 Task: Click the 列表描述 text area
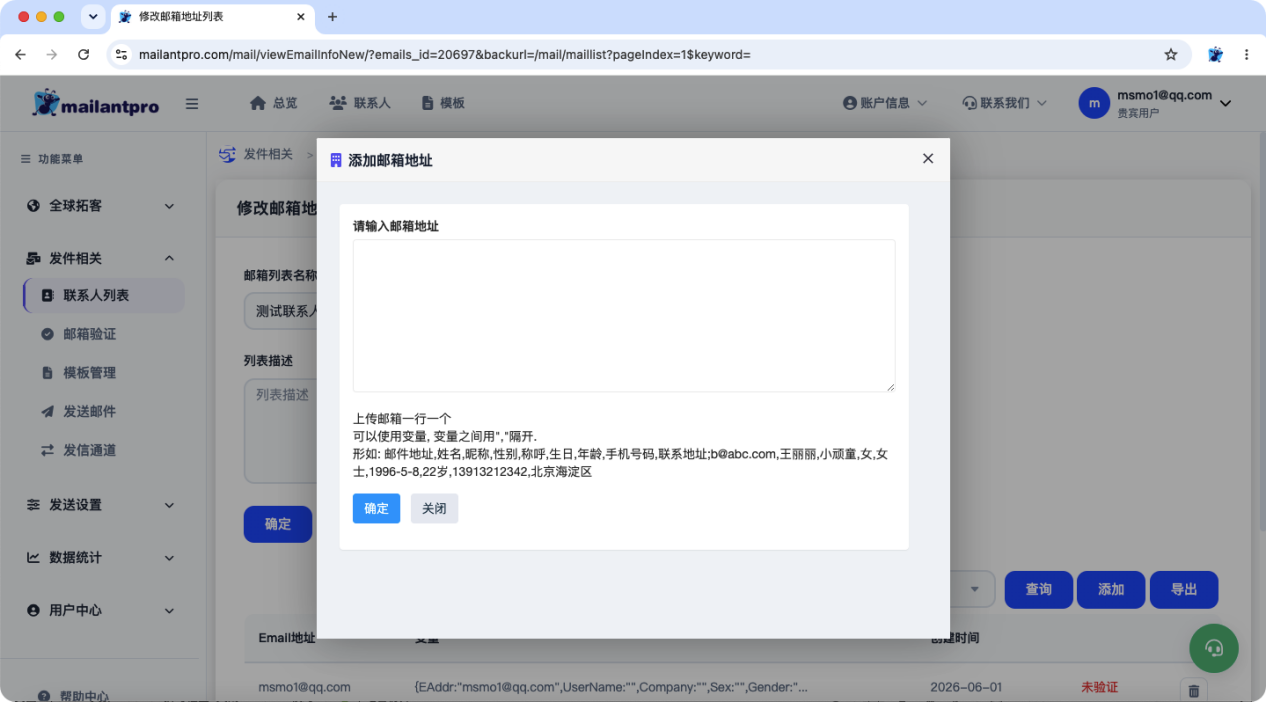coord(280,431)
